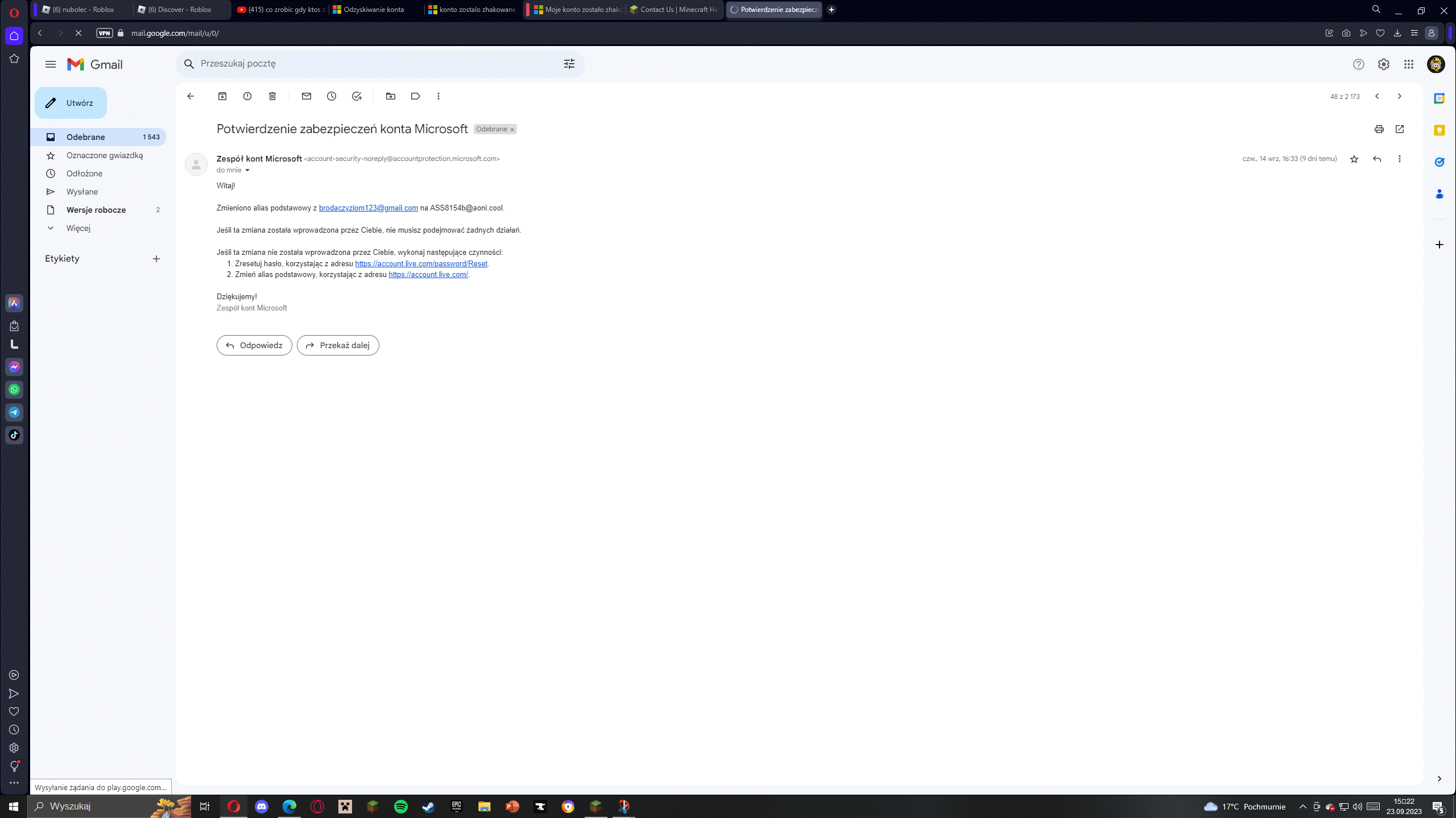1456x818 pixels.
Task: Open the message's three-dot more menu
Action: pyautogui.click(x=1400, y=159)
